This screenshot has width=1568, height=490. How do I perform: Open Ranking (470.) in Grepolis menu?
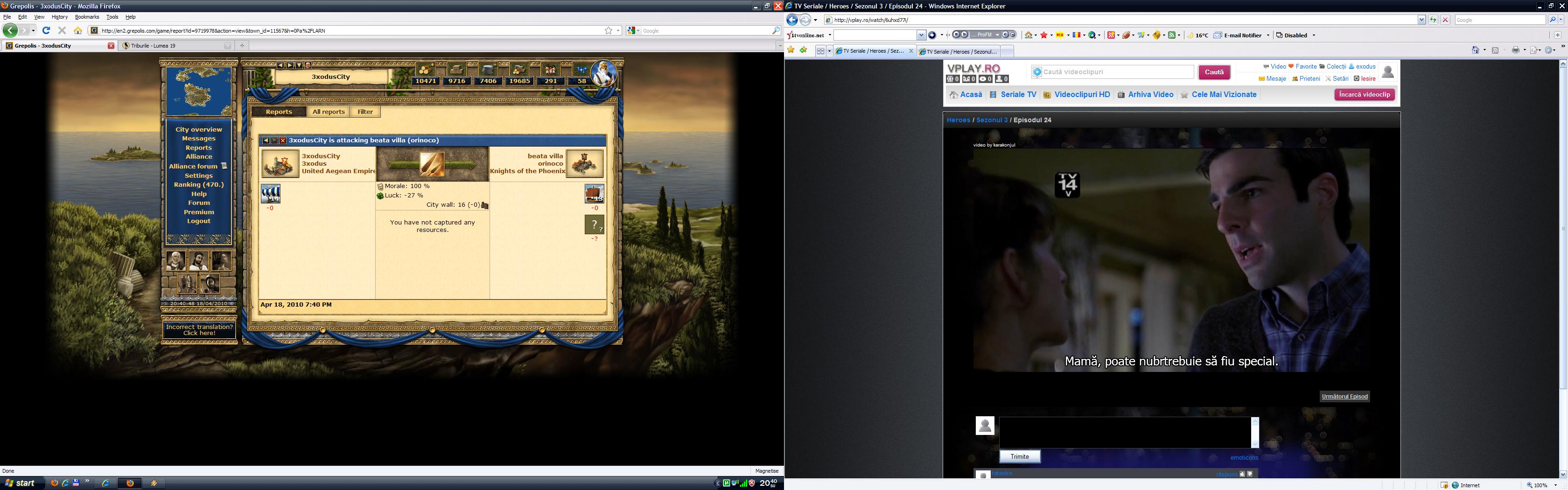coord(199,184)
